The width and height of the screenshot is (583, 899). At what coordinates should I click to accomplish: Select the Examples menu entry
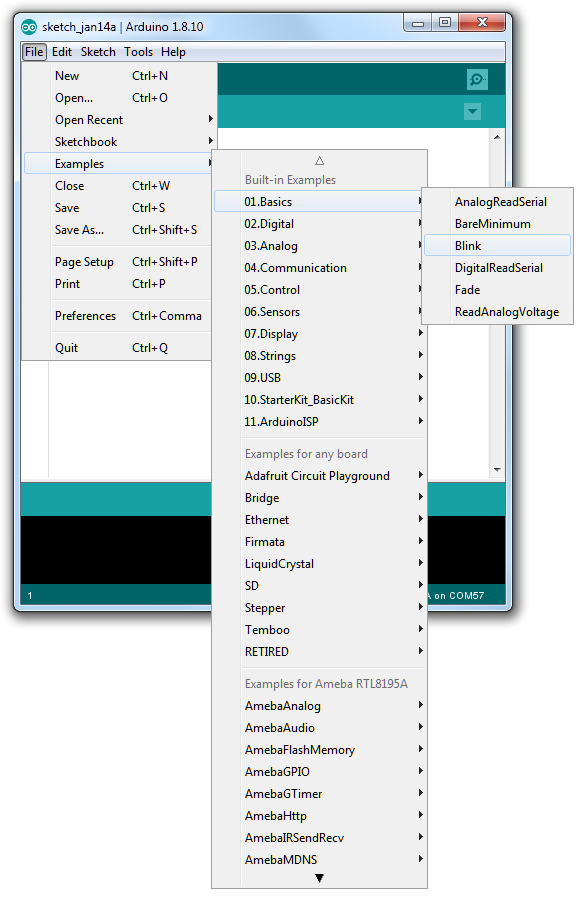click(x=119, y=163)
